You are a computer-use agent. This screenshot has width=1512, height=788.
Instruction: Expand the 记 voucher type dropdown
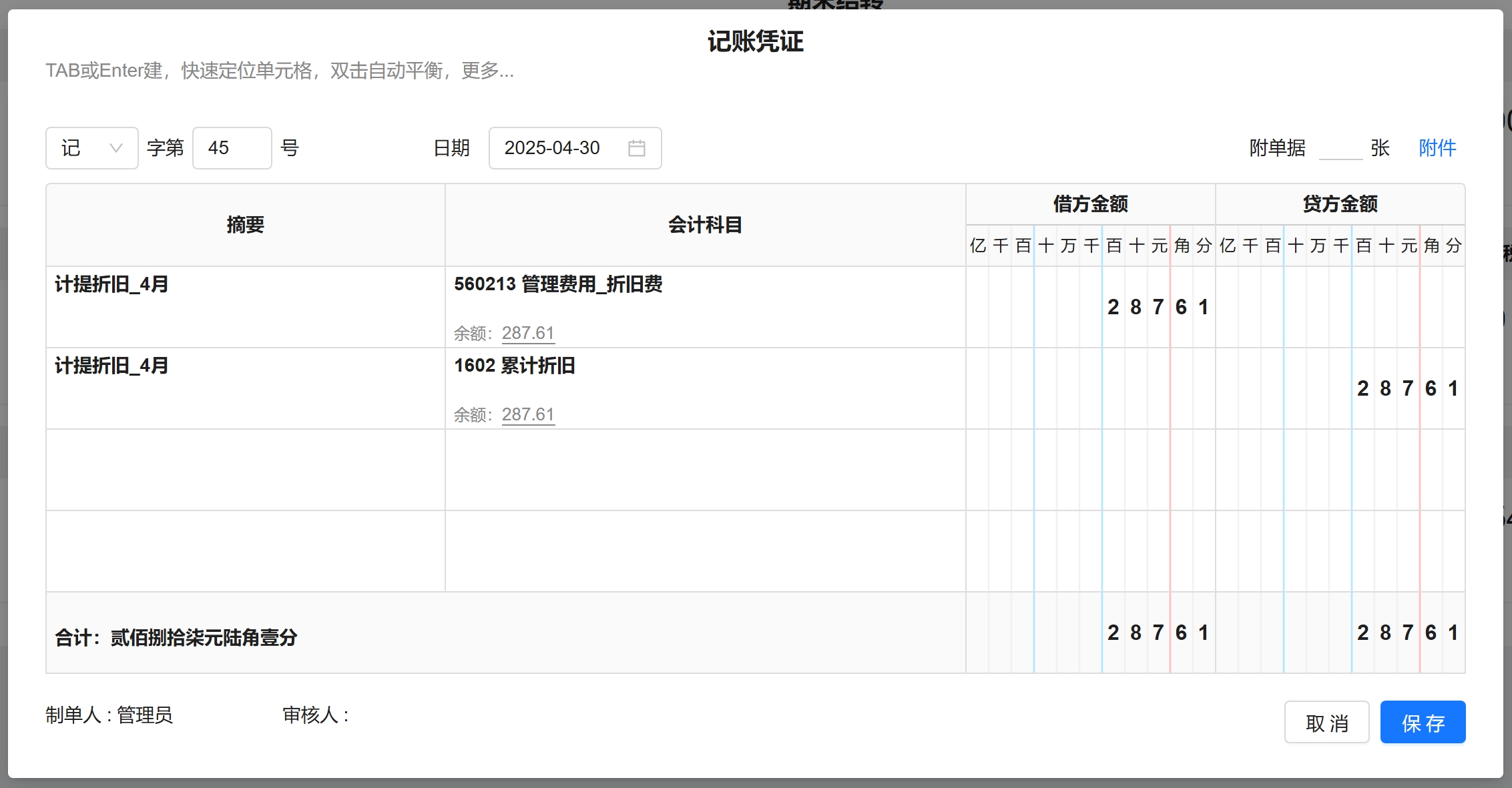(x=92, y=148)
